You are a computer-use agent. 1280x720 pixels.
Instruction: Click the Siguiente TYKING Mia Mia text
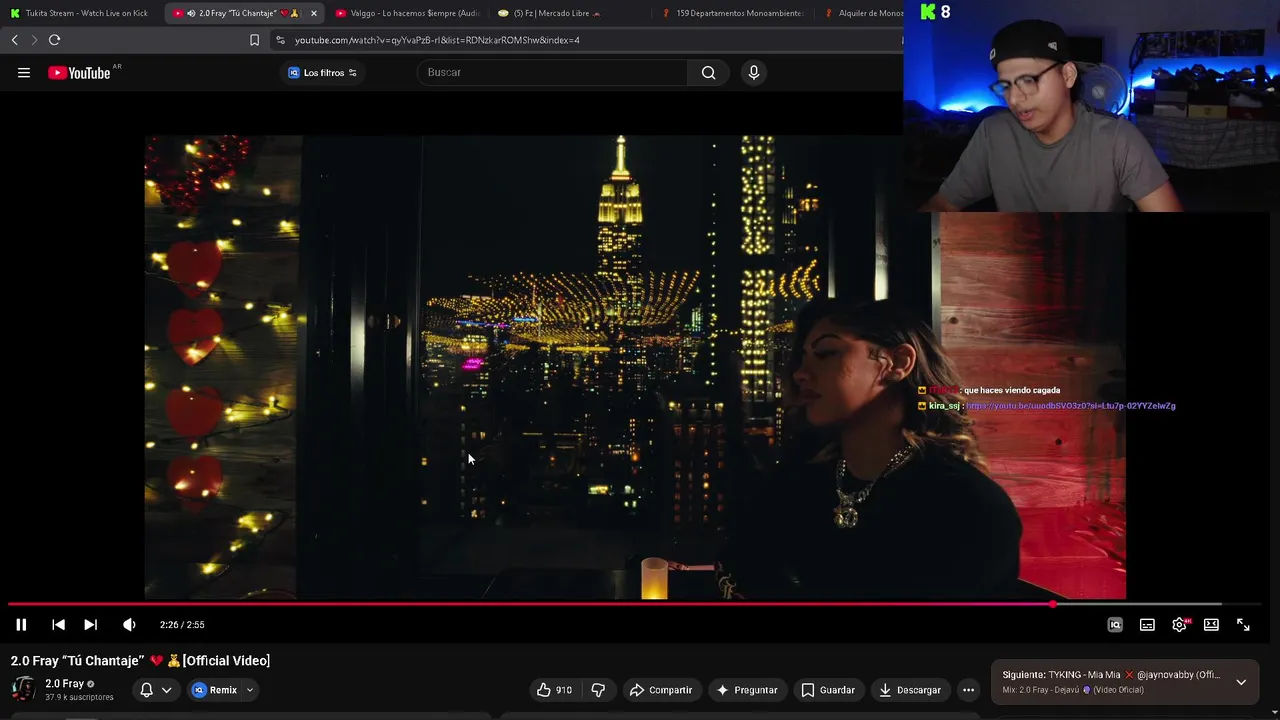(1111, 675)
